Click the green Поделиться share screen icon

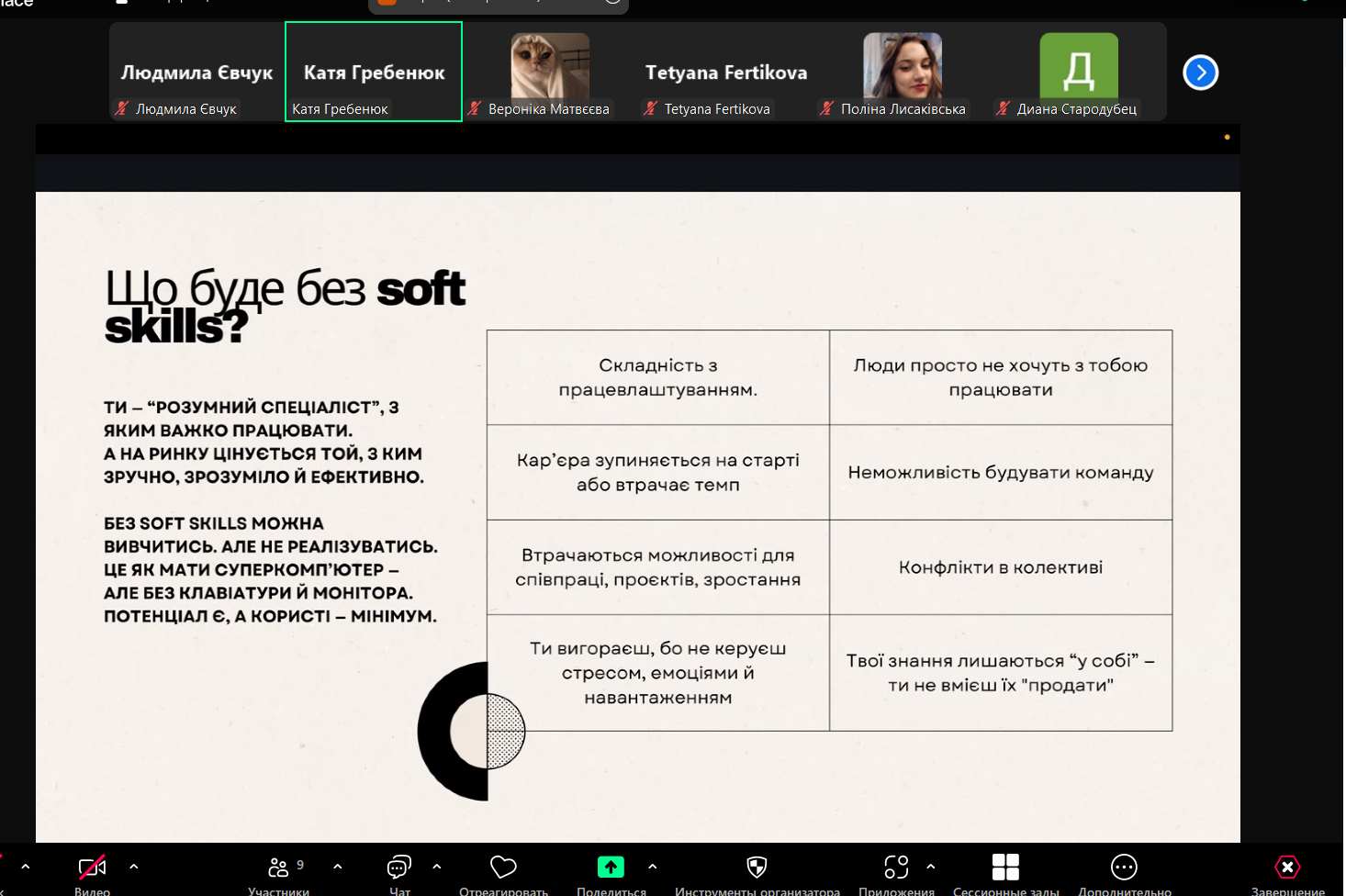click(x=611, y=867)
